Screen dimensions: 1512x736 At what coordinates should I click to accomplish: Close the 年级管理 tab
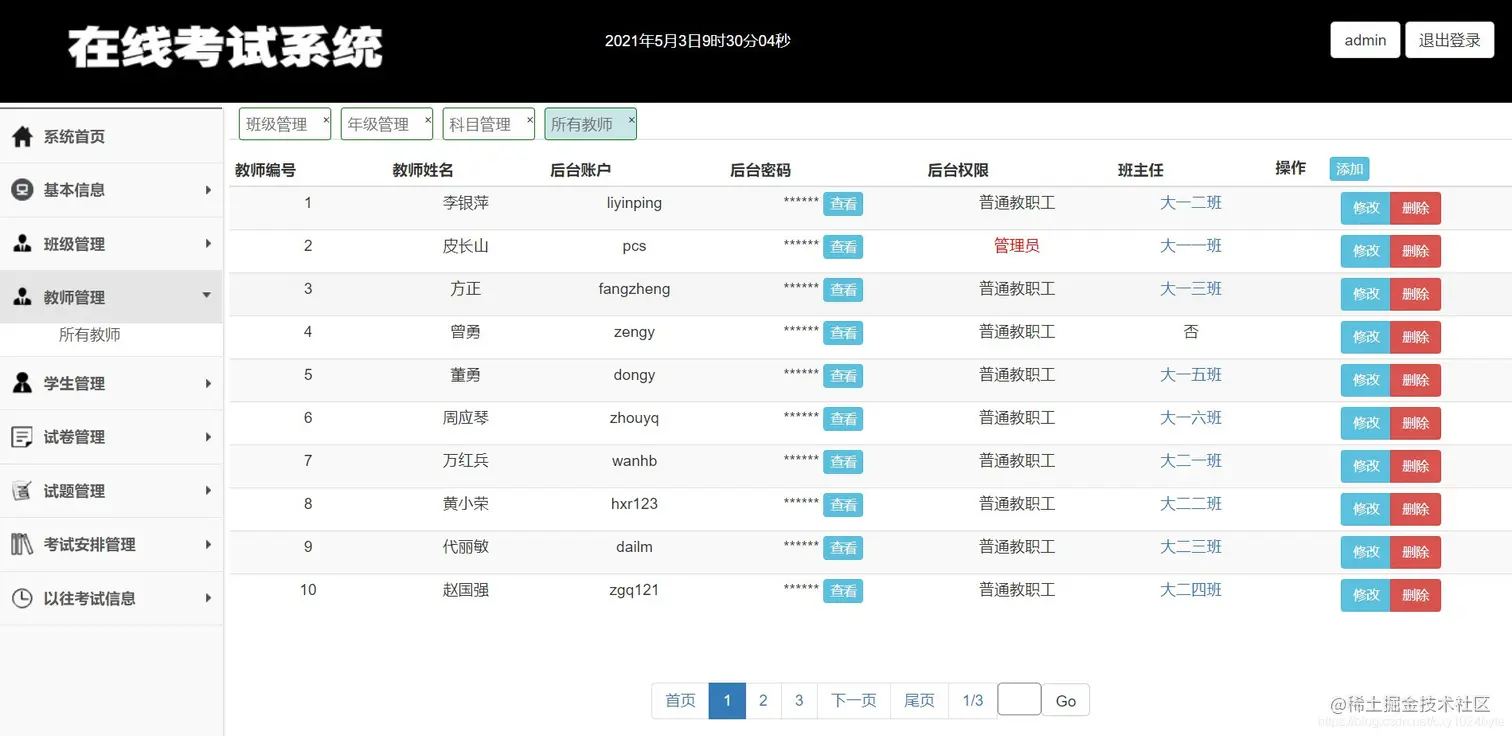tap(427, 120)
